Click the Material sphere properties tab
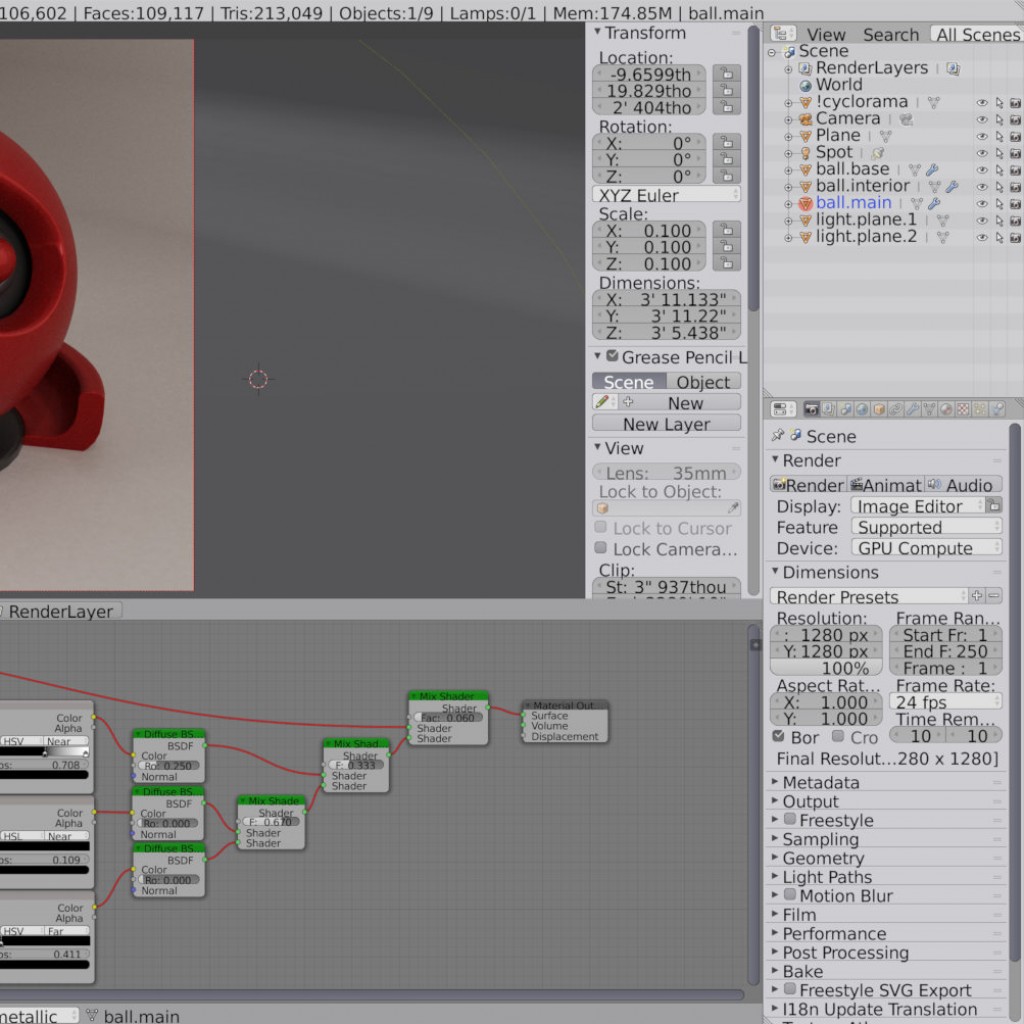Image resolution: width=1024 pixels, height=1024 pixels. tap(946, 409)
